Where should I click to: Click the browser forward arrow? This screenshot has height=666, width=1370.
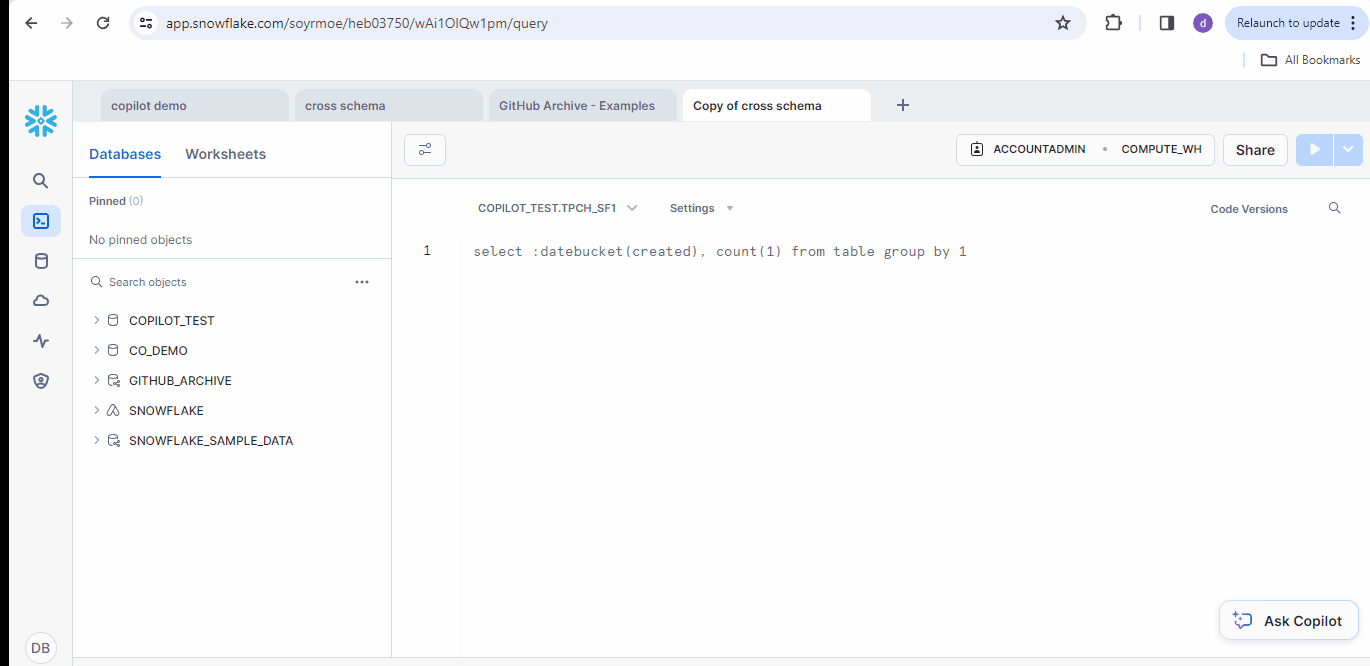(x=67, y=23)
